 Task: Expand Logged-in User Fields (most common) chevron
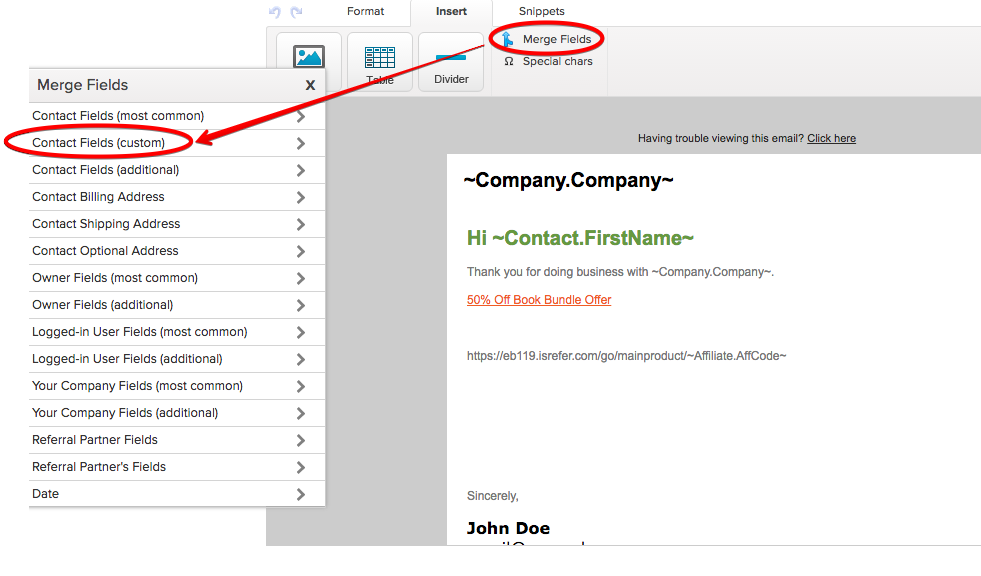click(300, 332)
